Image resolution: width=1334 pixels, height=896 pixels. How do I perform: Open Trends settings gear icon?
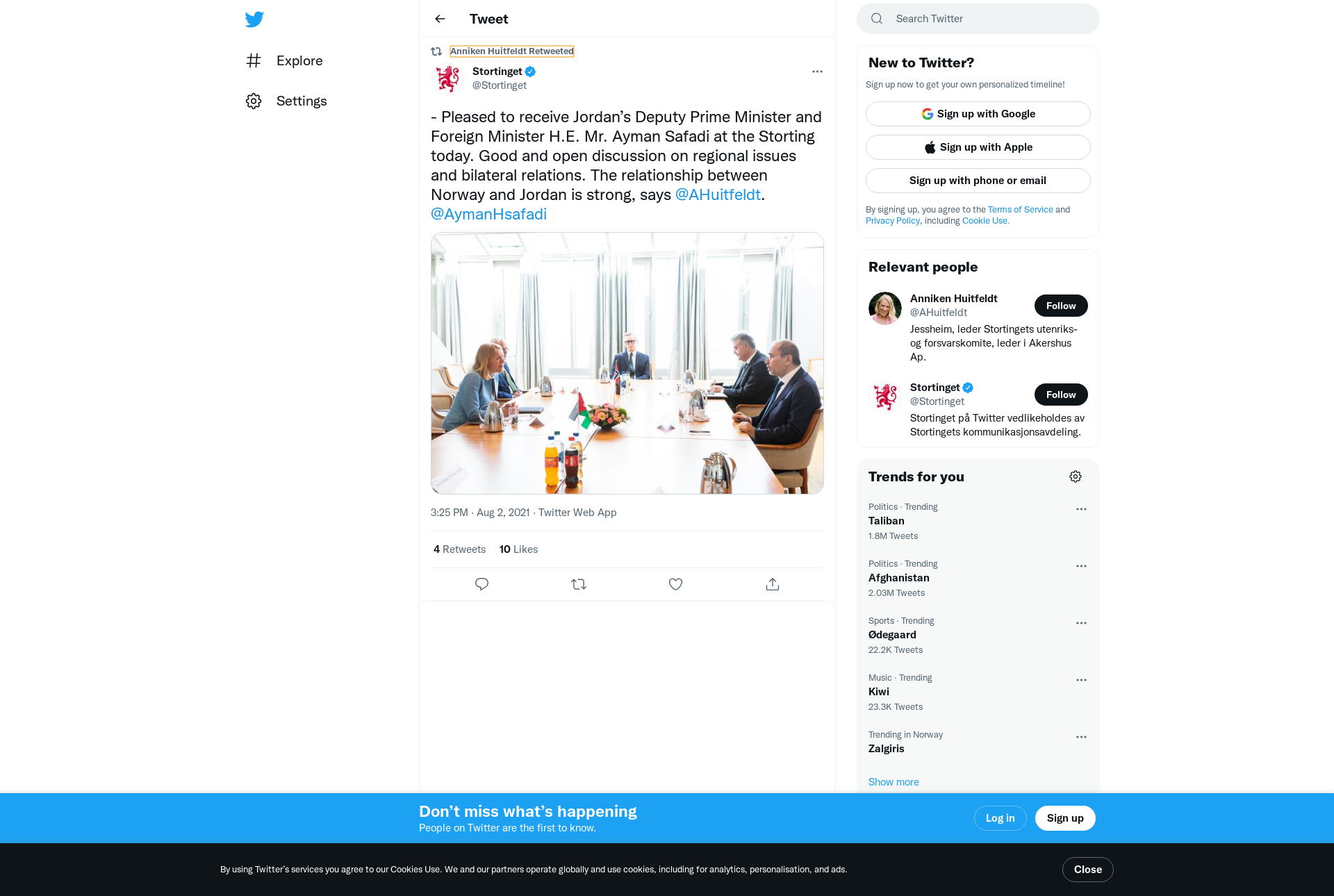tap(1076, 476)
